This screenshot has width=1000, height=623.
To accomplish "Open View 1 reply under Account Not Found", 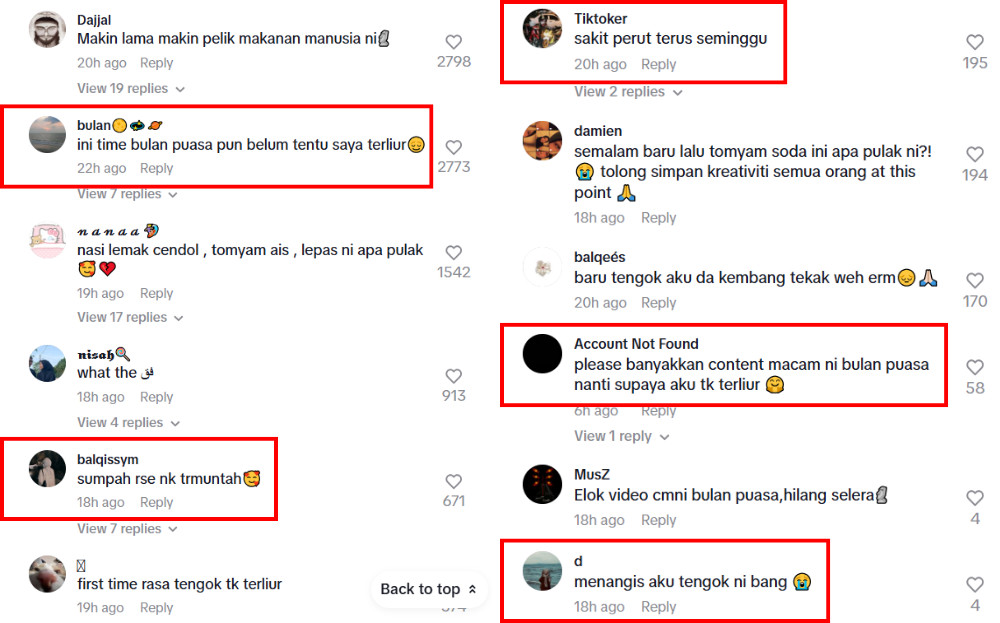I will (622, 436).
